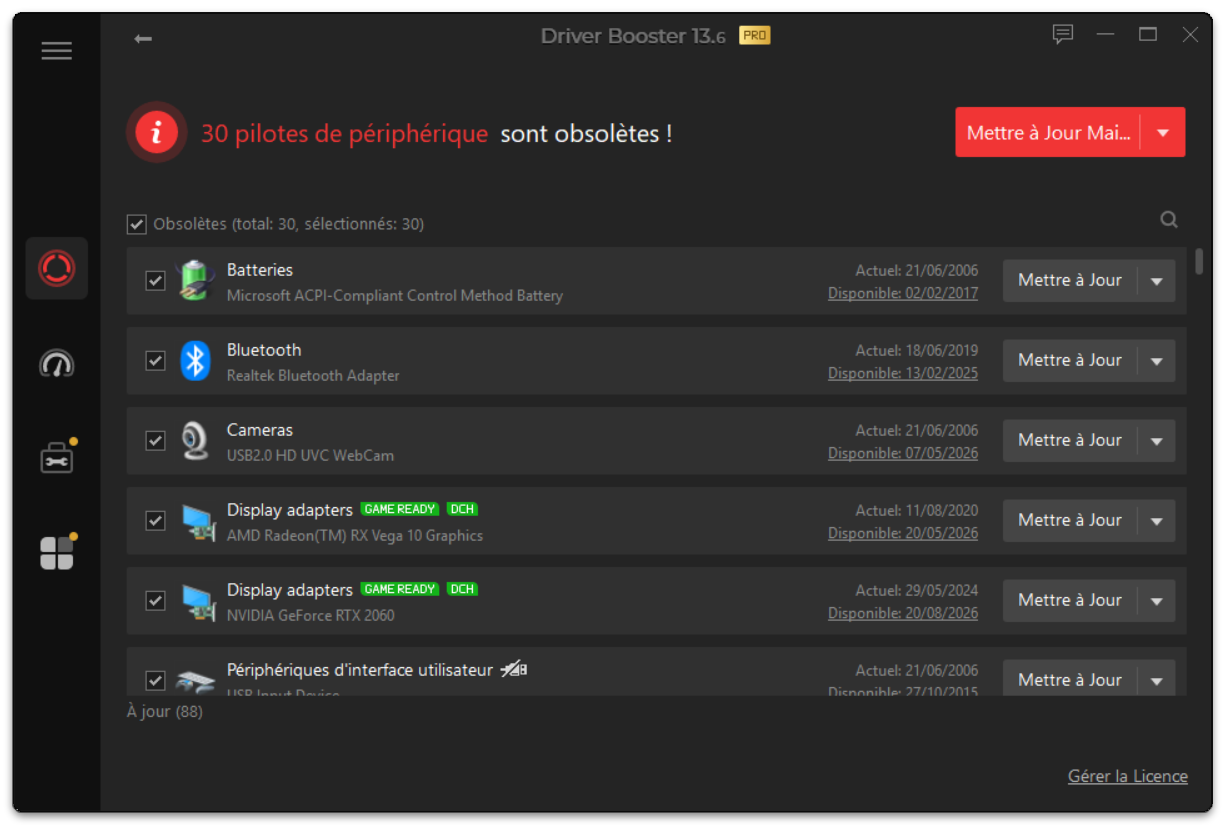Open the Gérer la Licence link
The image size is (1225, 825).
click(1128, 776)
